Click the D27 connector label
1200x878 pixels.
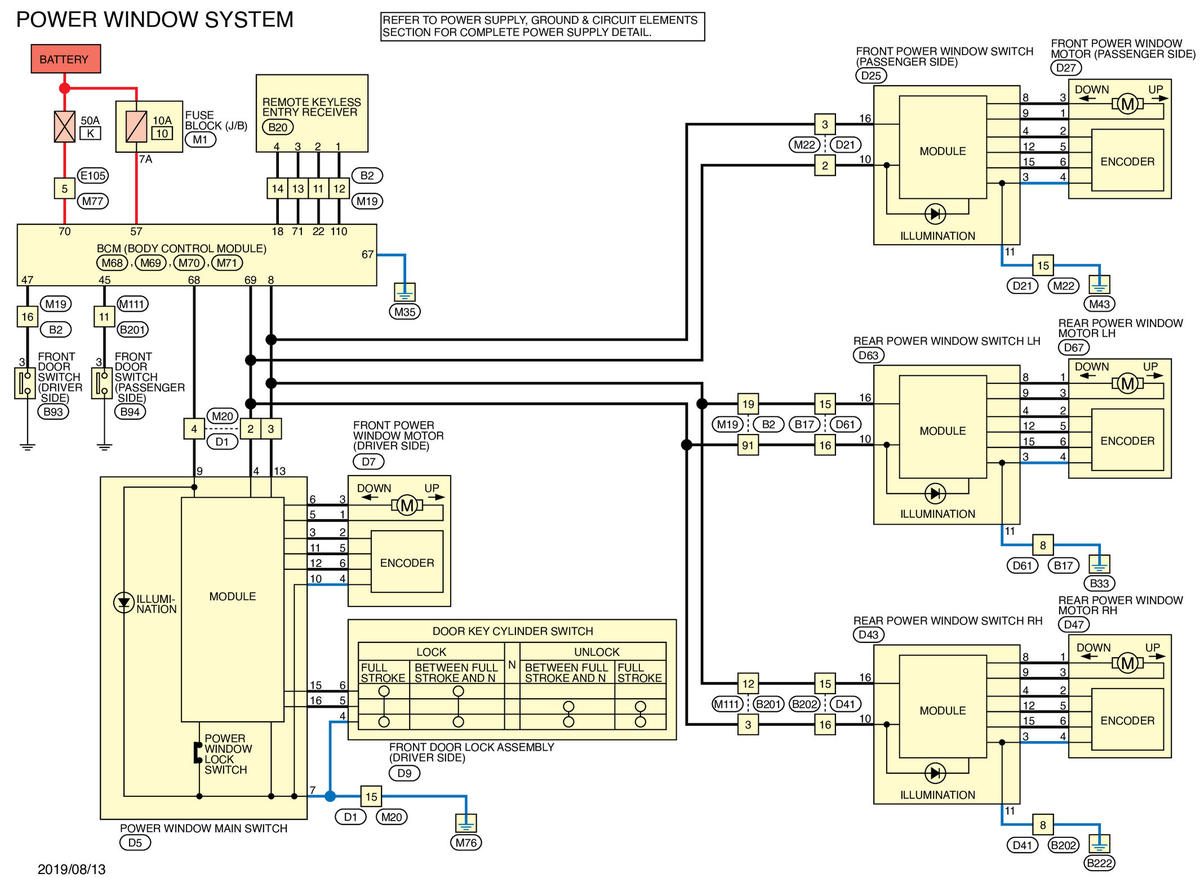1067,67
